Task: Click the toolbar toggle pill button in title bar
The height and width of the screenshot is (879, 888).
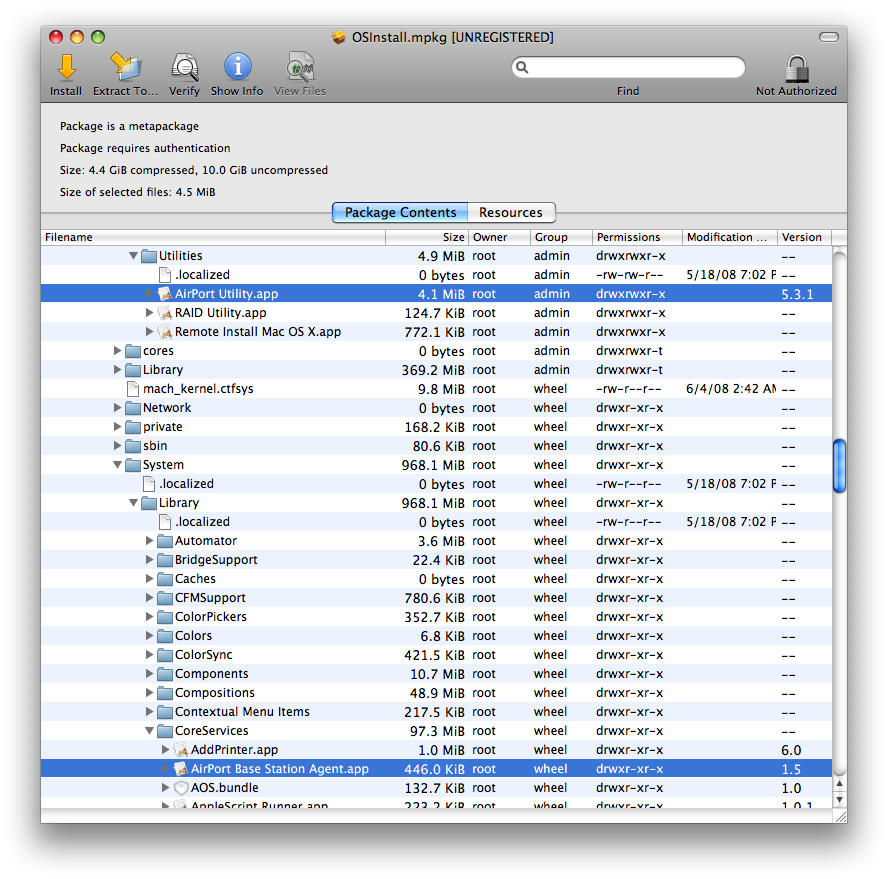Action: 829,37
